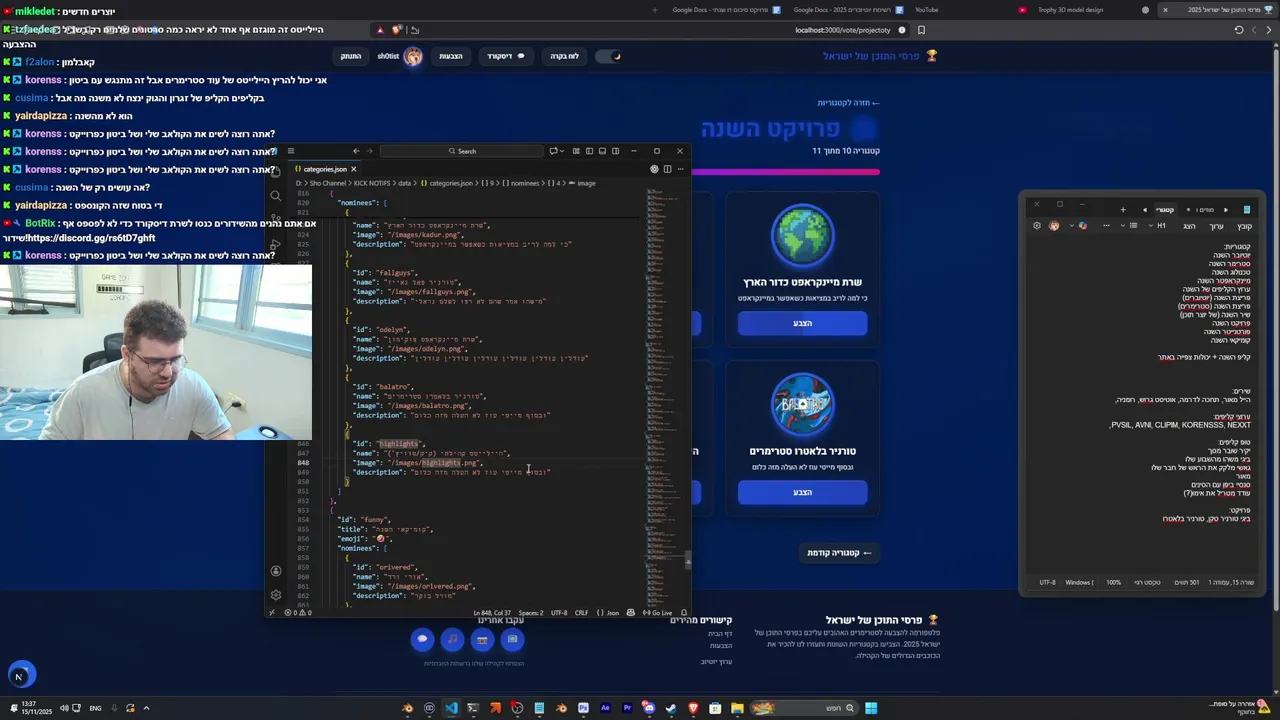The width and height of the screenshot is (1280, 720).
Task: Open the Manage gear in VS Code activity bar
Action: 276,594
